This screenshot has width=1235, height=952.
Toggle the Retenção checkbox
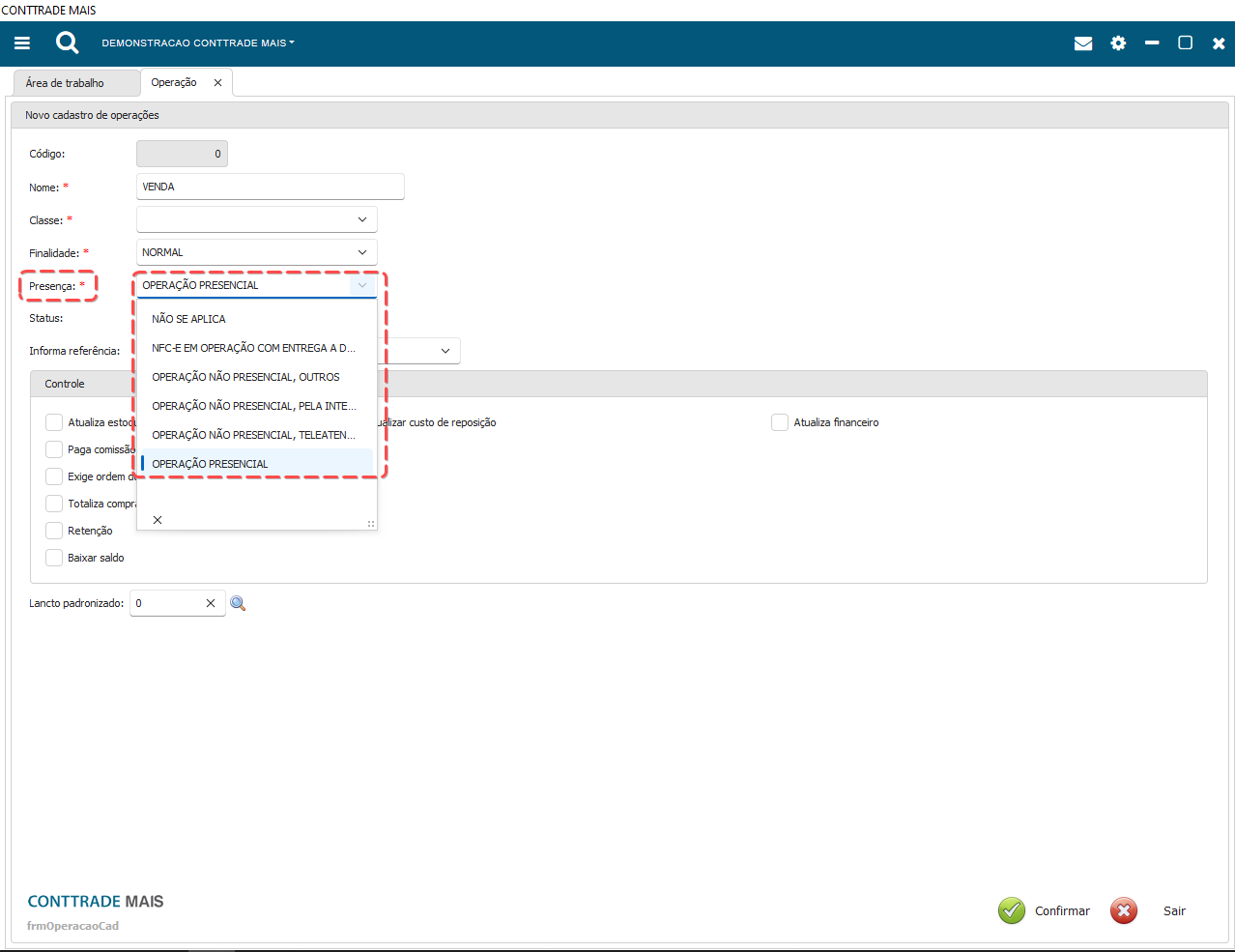(54, 531)
